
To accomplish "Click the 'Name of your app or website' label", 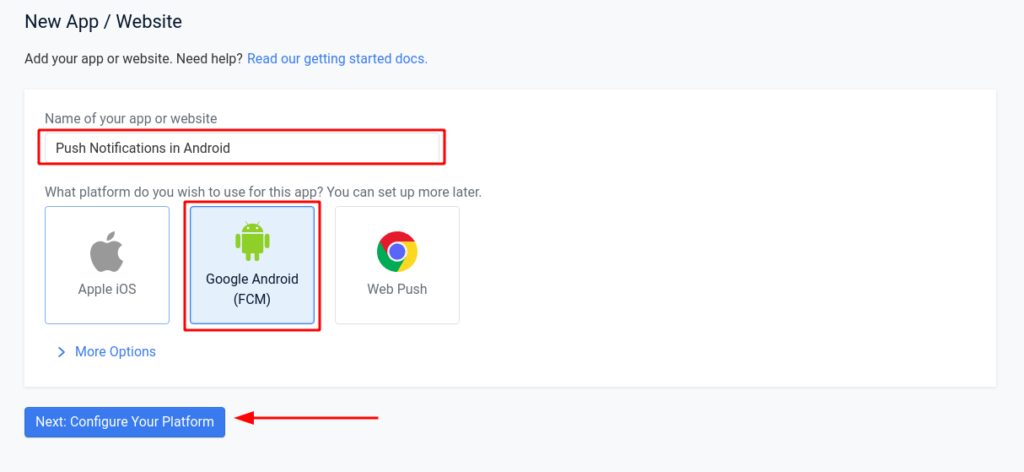I will 131,118.
